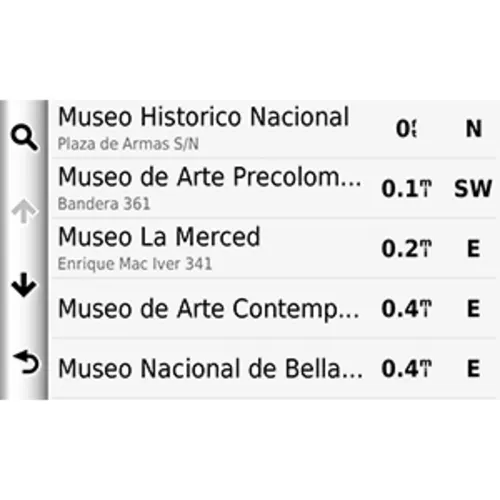The image size is (500, 500).
Task: Click E direction beside Museo La Merced
Action: coord(473,249)
